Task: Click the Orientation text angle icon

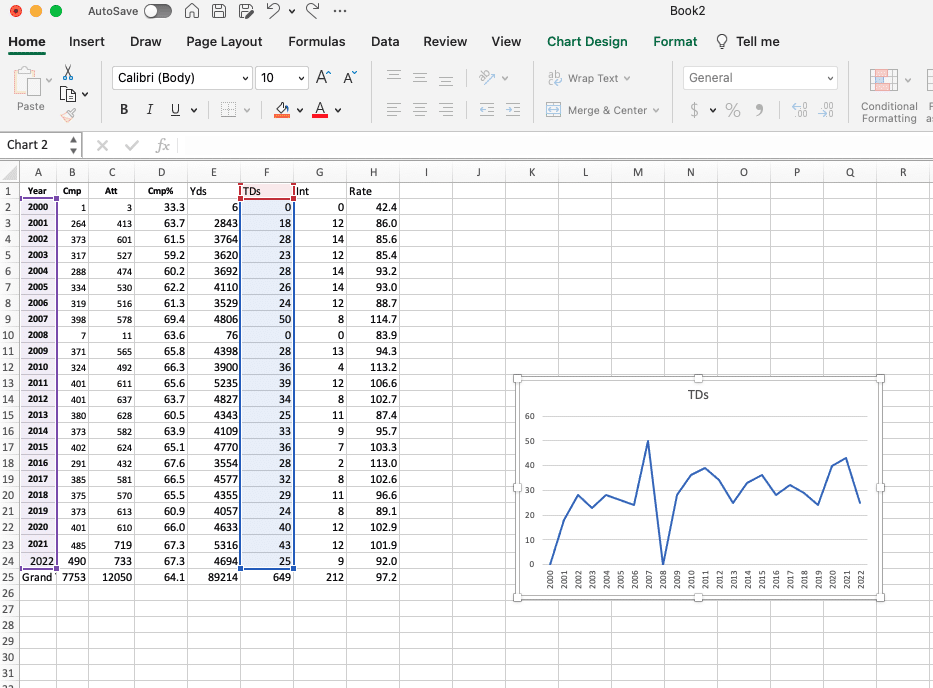Action: point(487,77)
